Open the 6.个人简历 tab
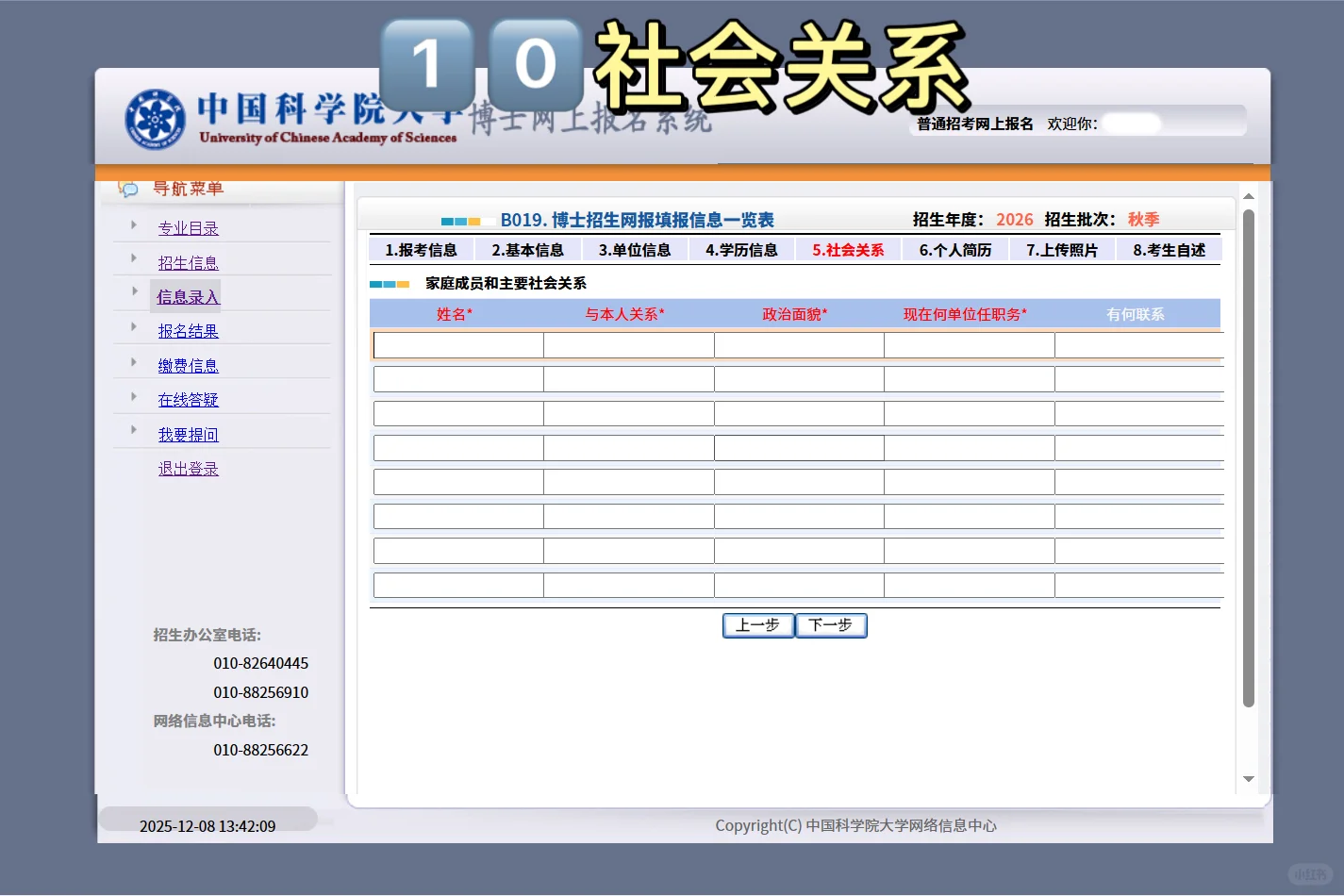Screen dimensions: 1344x896 955,250
